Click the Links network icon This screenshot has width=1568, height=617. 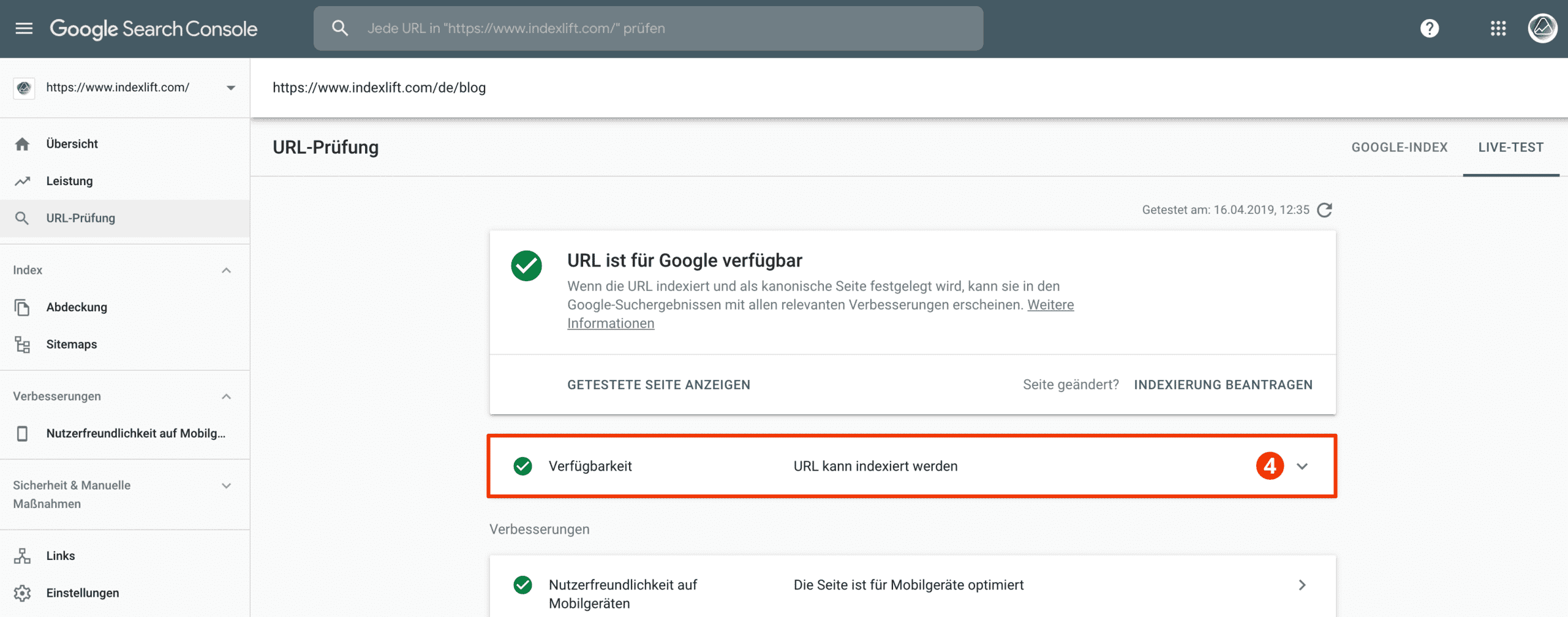(22, 556)
